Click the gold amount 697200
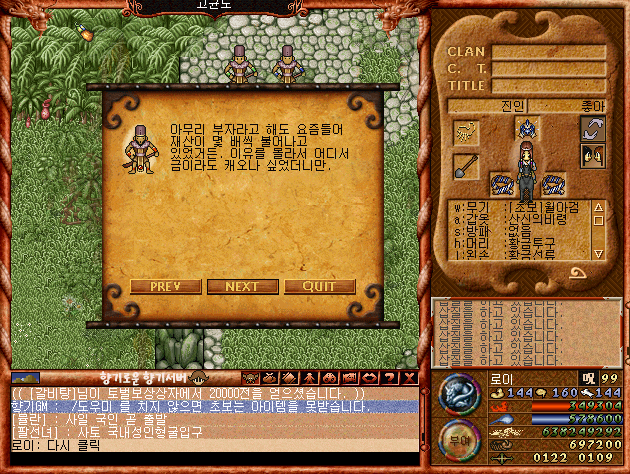Image resolution: width=630 pixels, height=474 pixels. click(596, 445)
